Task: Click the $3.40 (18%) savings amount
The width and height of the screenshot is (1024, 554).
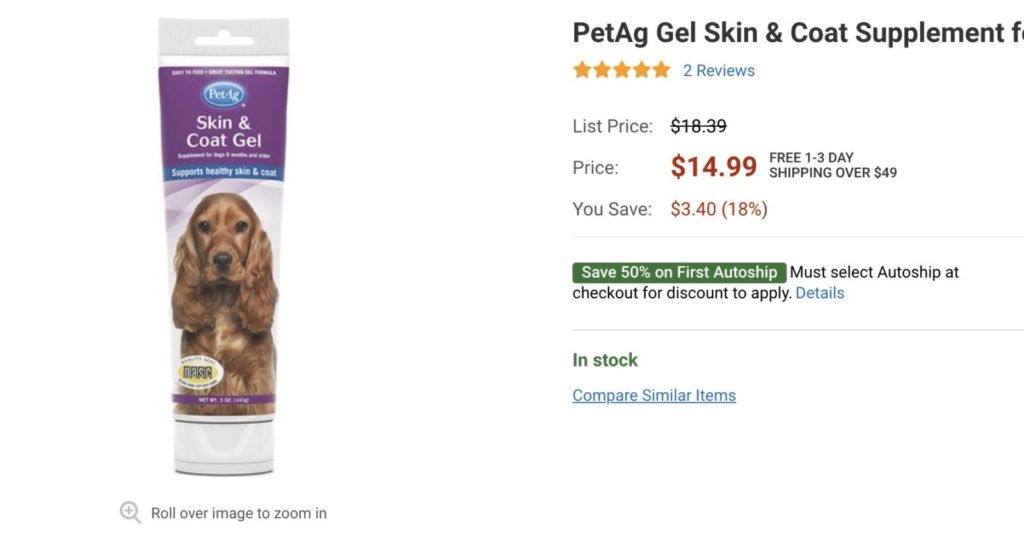Action: click(718, 209)
